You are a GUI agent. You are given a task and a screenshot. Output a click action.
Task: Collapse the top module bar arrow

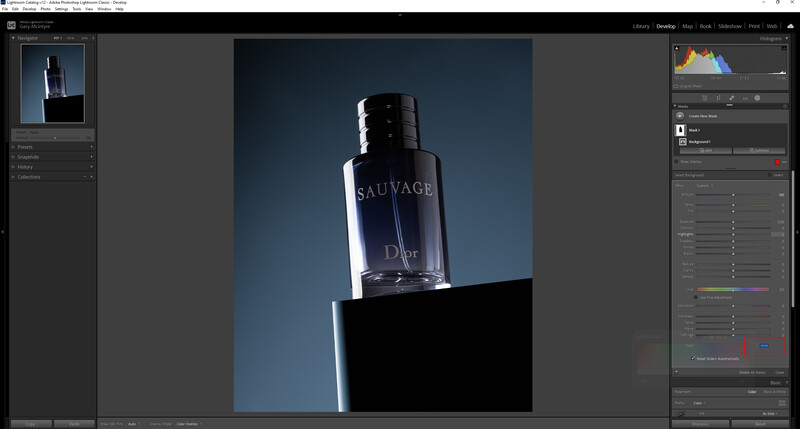[x=400, y=15]
